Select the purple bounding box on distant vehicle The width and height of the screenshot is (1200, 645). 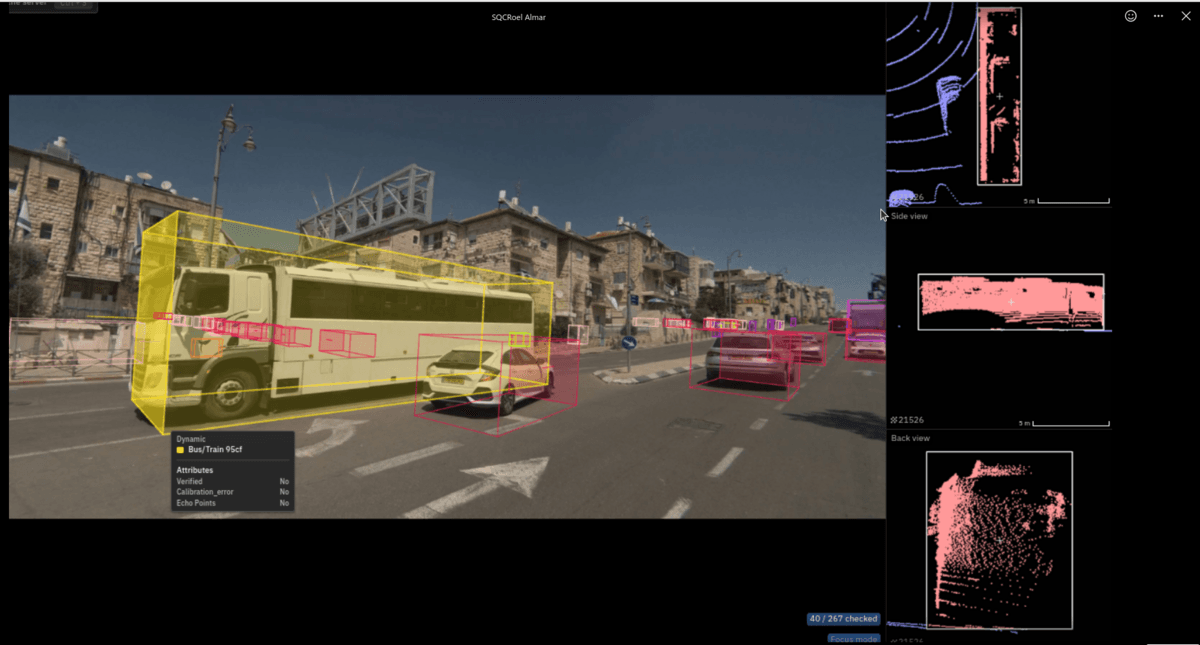click(866, 328)
